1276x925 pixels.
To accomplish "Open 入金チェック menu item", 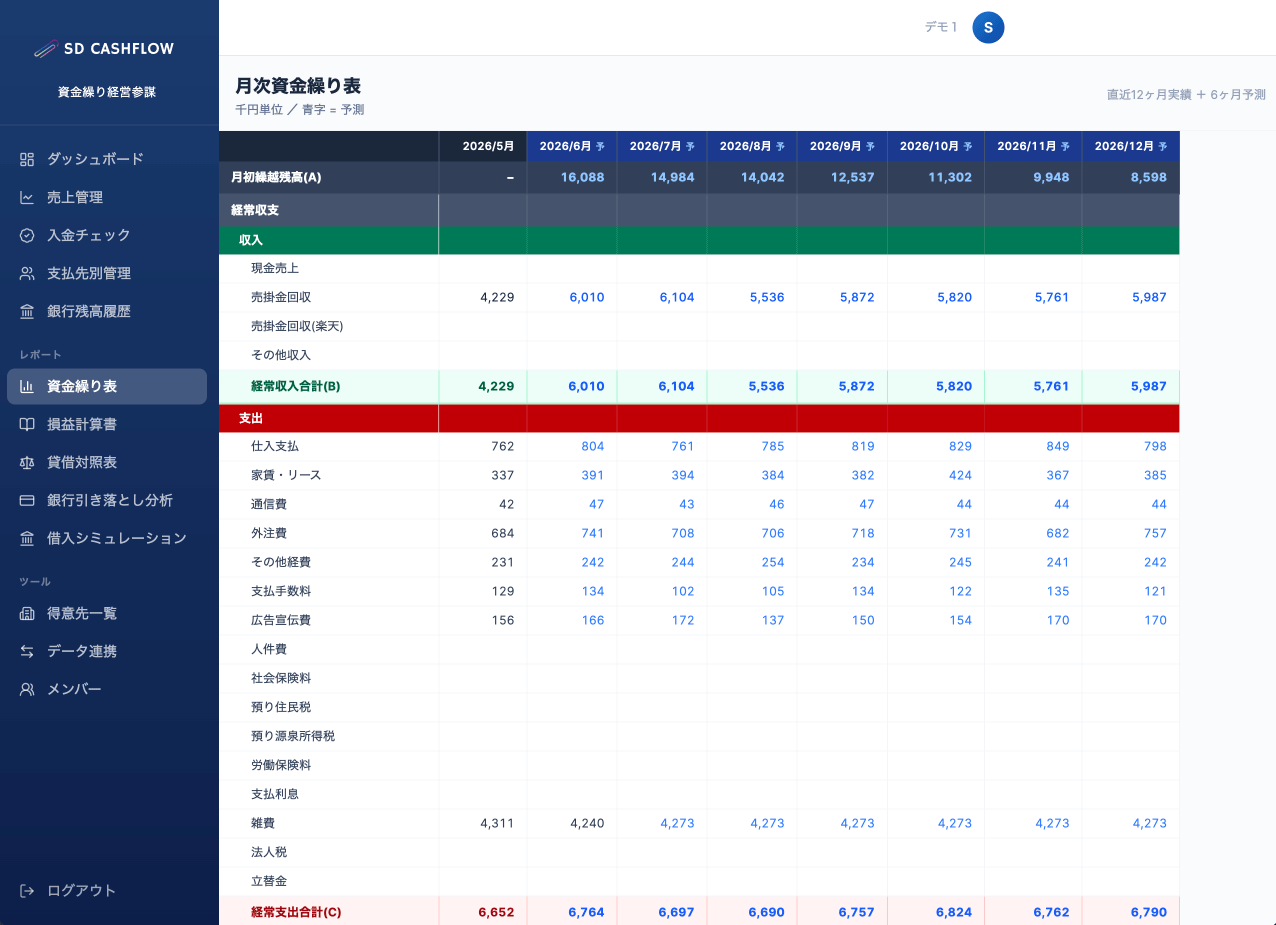I will point(107,235).
